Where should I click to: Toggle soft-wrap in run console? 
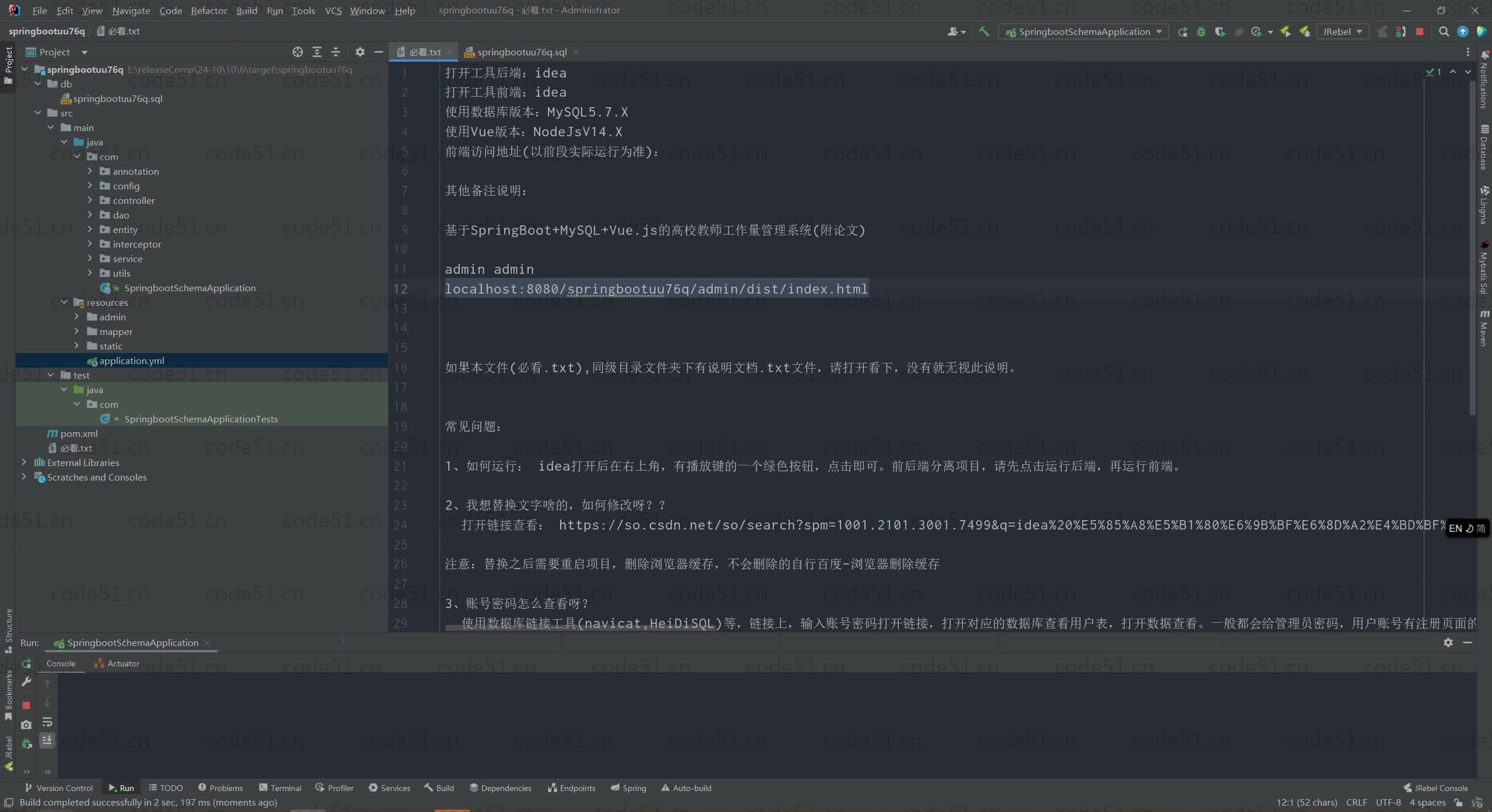coord(47,722)
